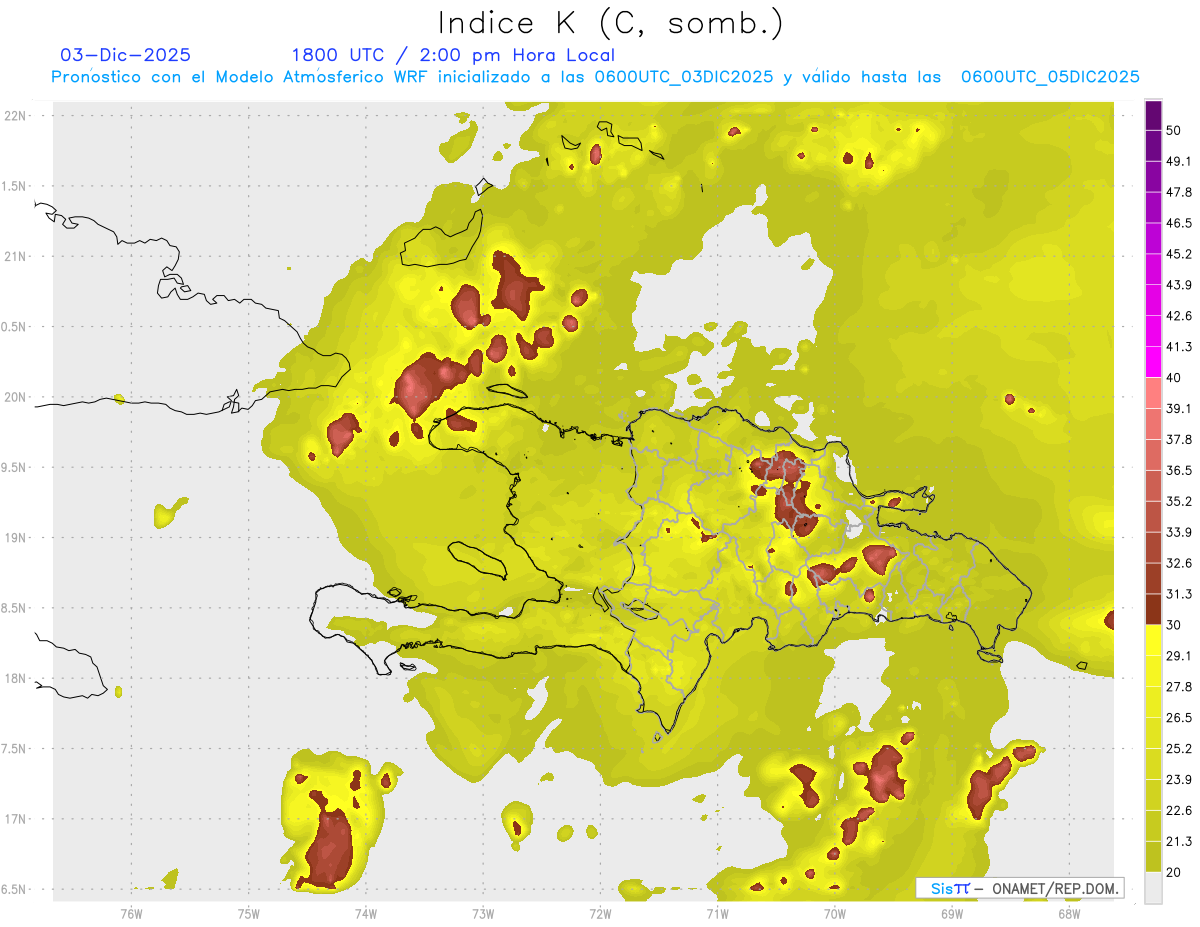1200x927 pixels.
Task: Click colorbar value "25.2"
Action: (x=1179, y=749)
